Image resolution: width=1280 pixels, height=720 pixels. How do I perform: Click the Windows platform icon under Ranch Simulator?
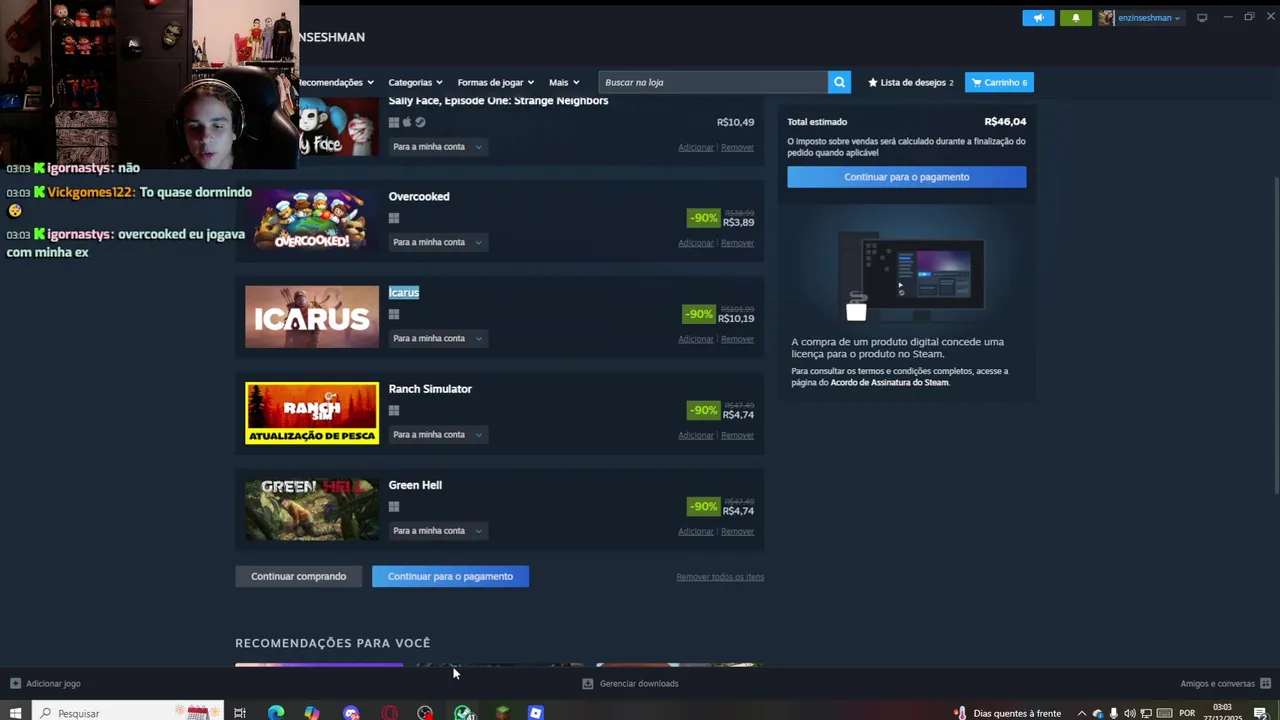point(394,410)
